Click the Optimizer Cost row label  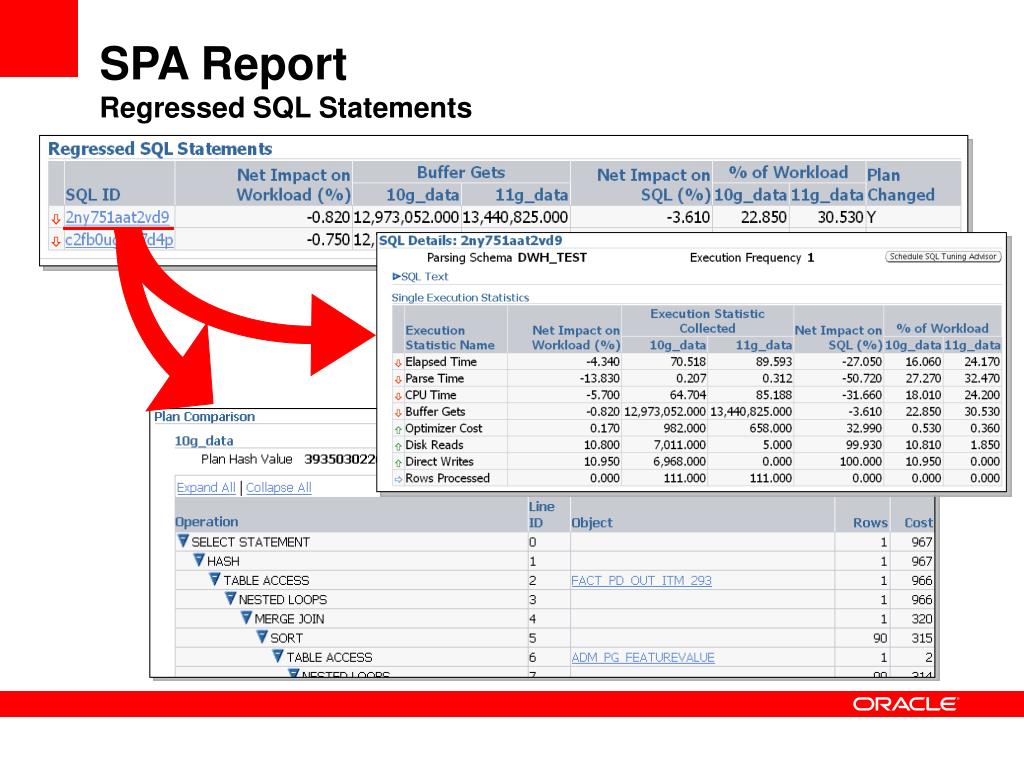click(x=443, y=428)
